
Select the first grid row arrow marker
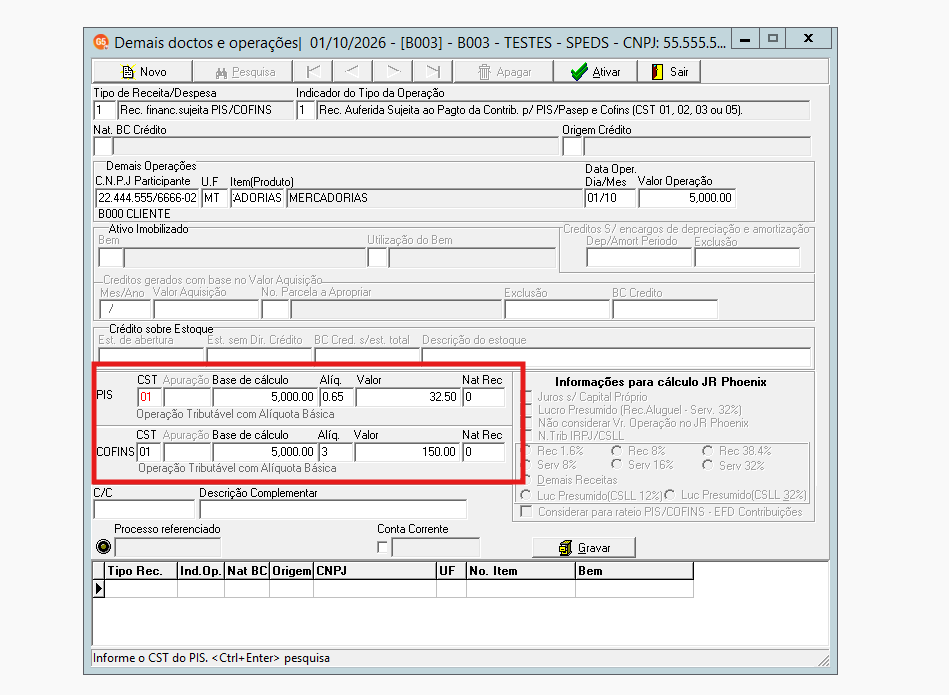pyautogui.click(x=99, y=588)
